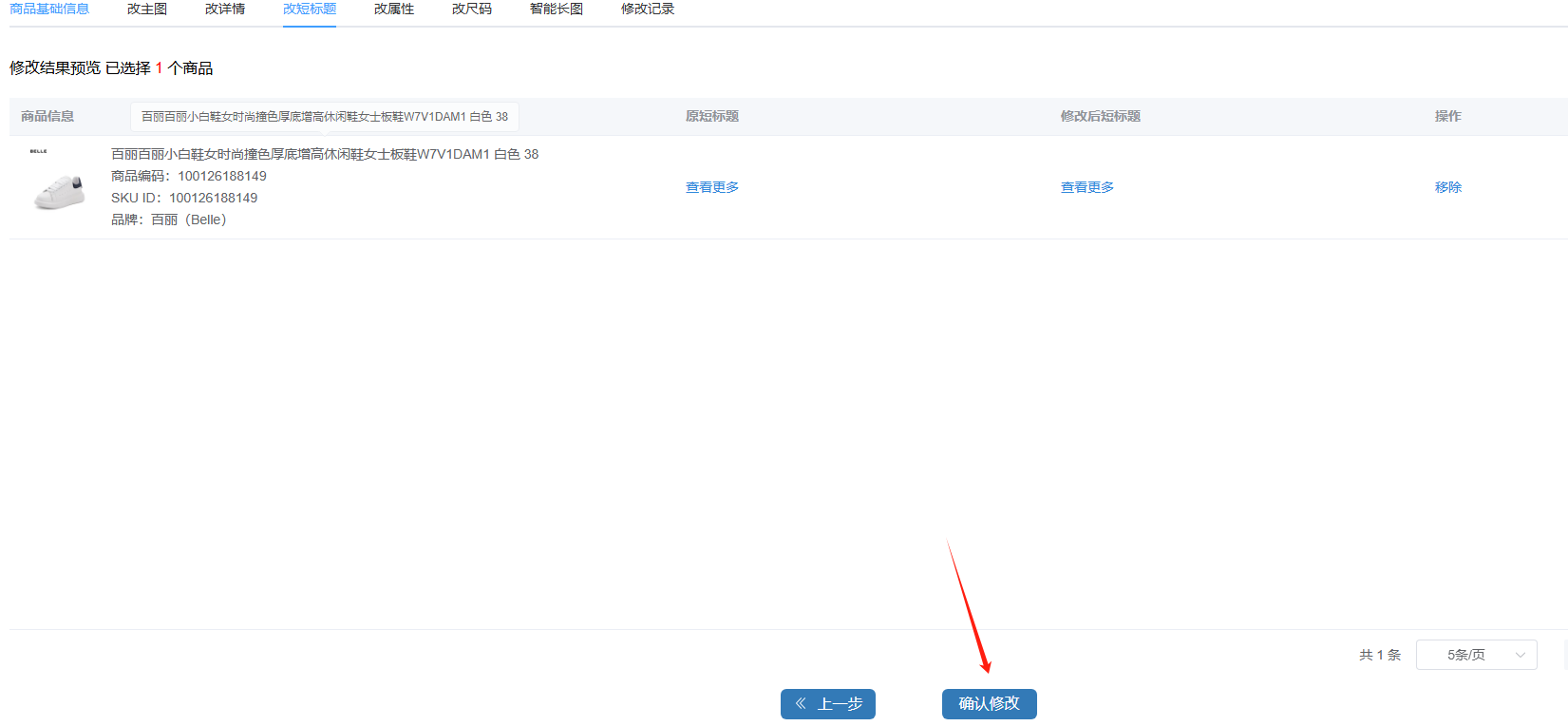
Task: Switch to the 改尺码 tab
Action: (472, 9)
